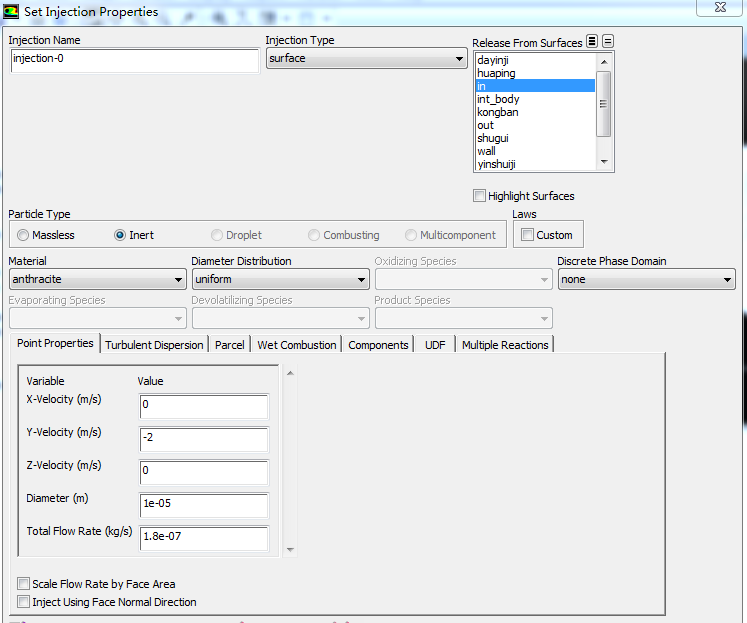Screen dimensions: 747x623
Task: Open the Product Species dropdown
Action: 464,319
